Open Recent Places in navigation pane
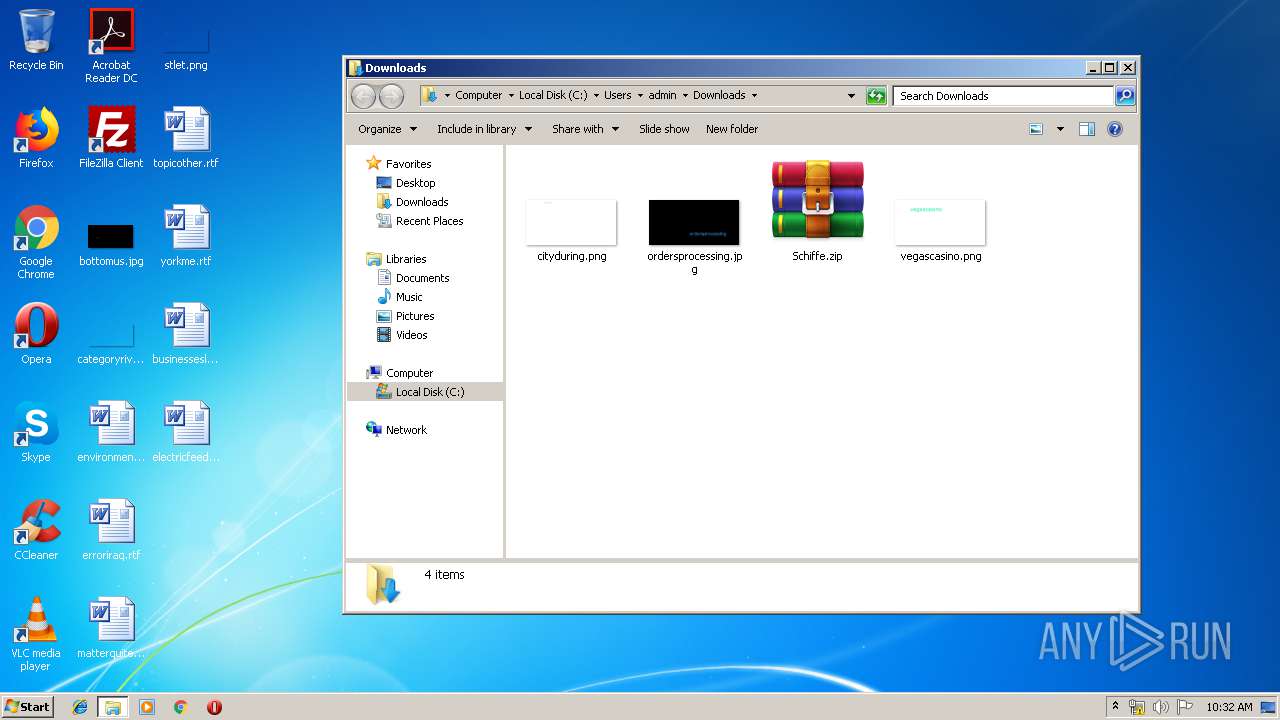Viewport: 1280px width, 720px height. click(x=429, y=221)
